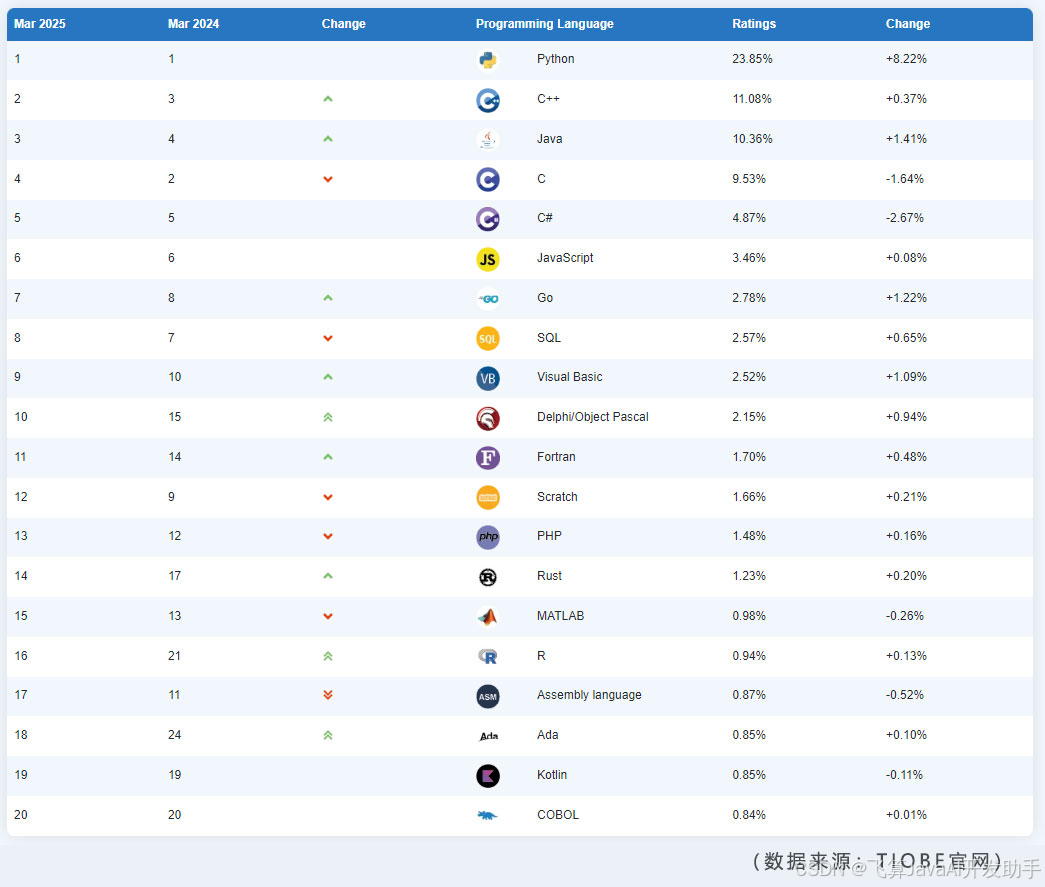Click the C language logo icon
Image resolution: width=1045 pixels, height=887 pixels.
[488, 179]
